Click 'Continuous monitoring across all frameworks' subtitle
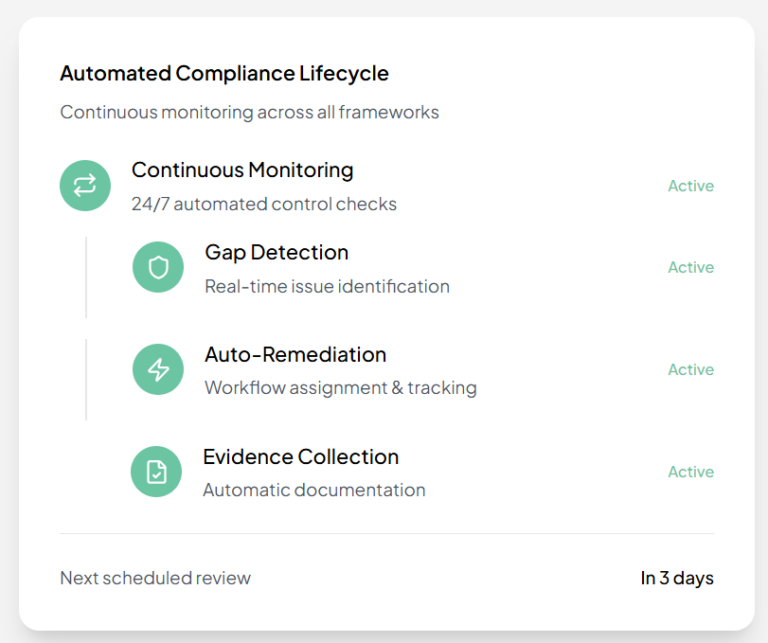 click(x=249, y=112)
